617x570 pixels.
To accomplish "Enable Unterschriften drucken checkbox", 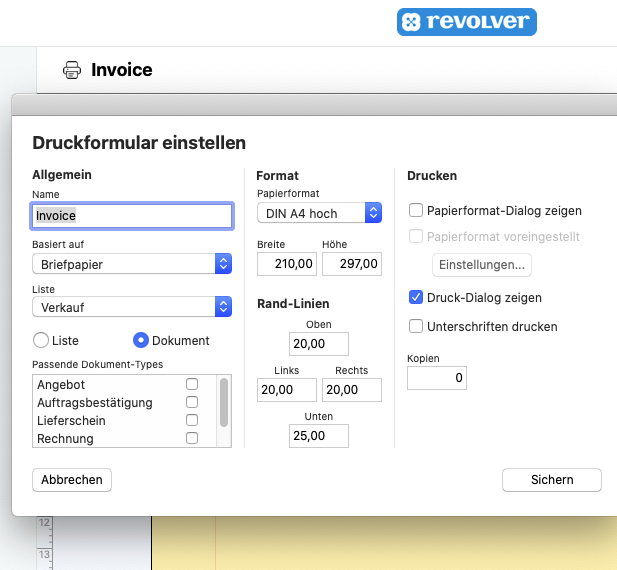I will pos(416,326).
